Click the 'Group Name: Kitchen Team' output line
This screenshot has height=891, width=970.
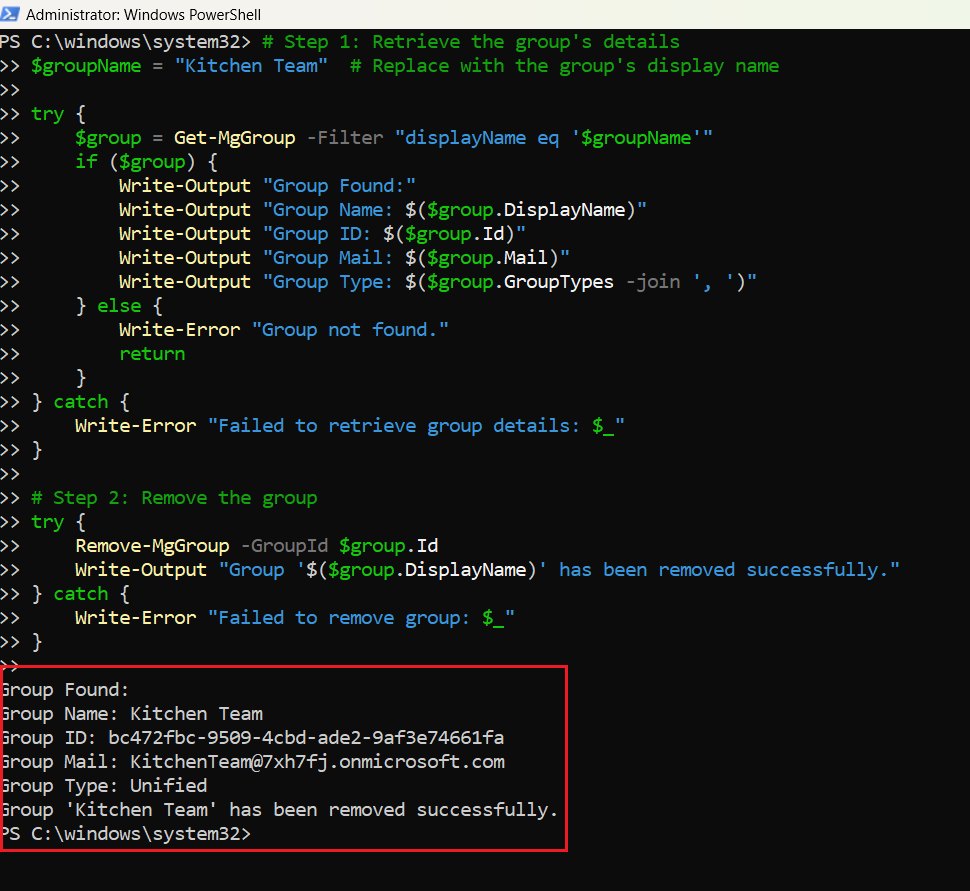point(132,714)
